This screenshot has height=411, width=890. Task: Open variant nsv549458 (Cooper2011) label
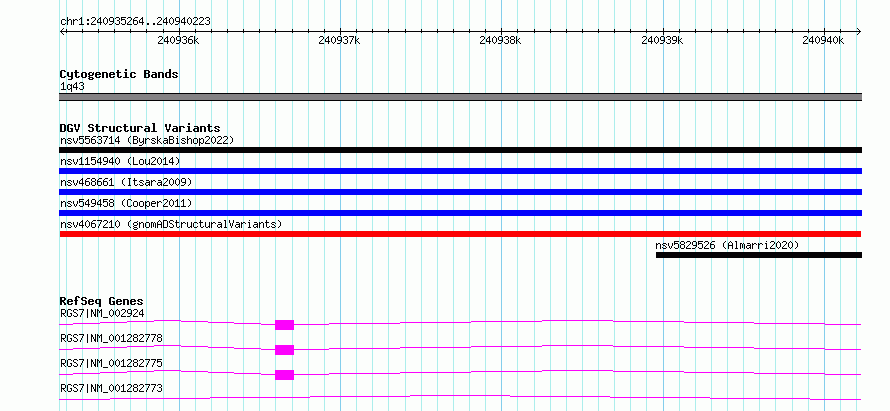point(126,203)
